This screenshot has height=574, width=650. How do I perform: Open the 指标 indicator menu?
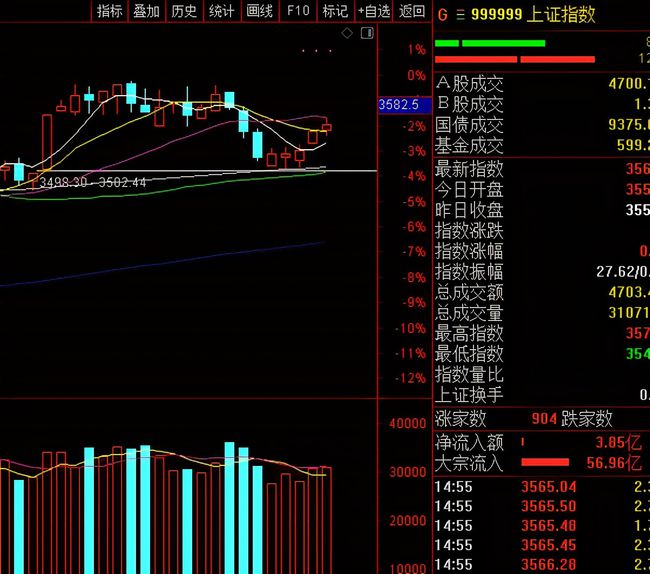point(110,11)
